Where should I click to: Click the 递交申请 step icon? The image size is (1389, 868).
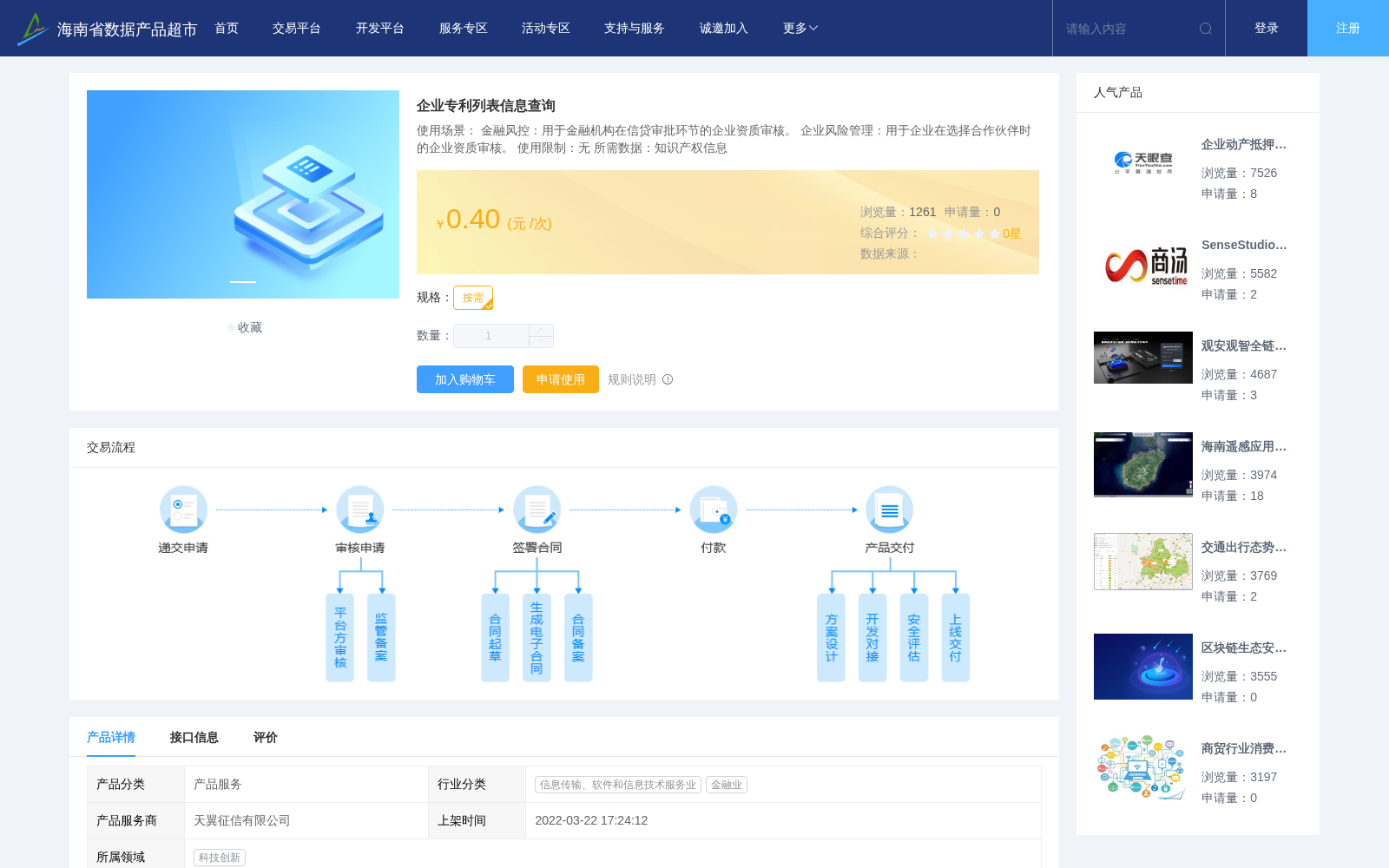183,510
